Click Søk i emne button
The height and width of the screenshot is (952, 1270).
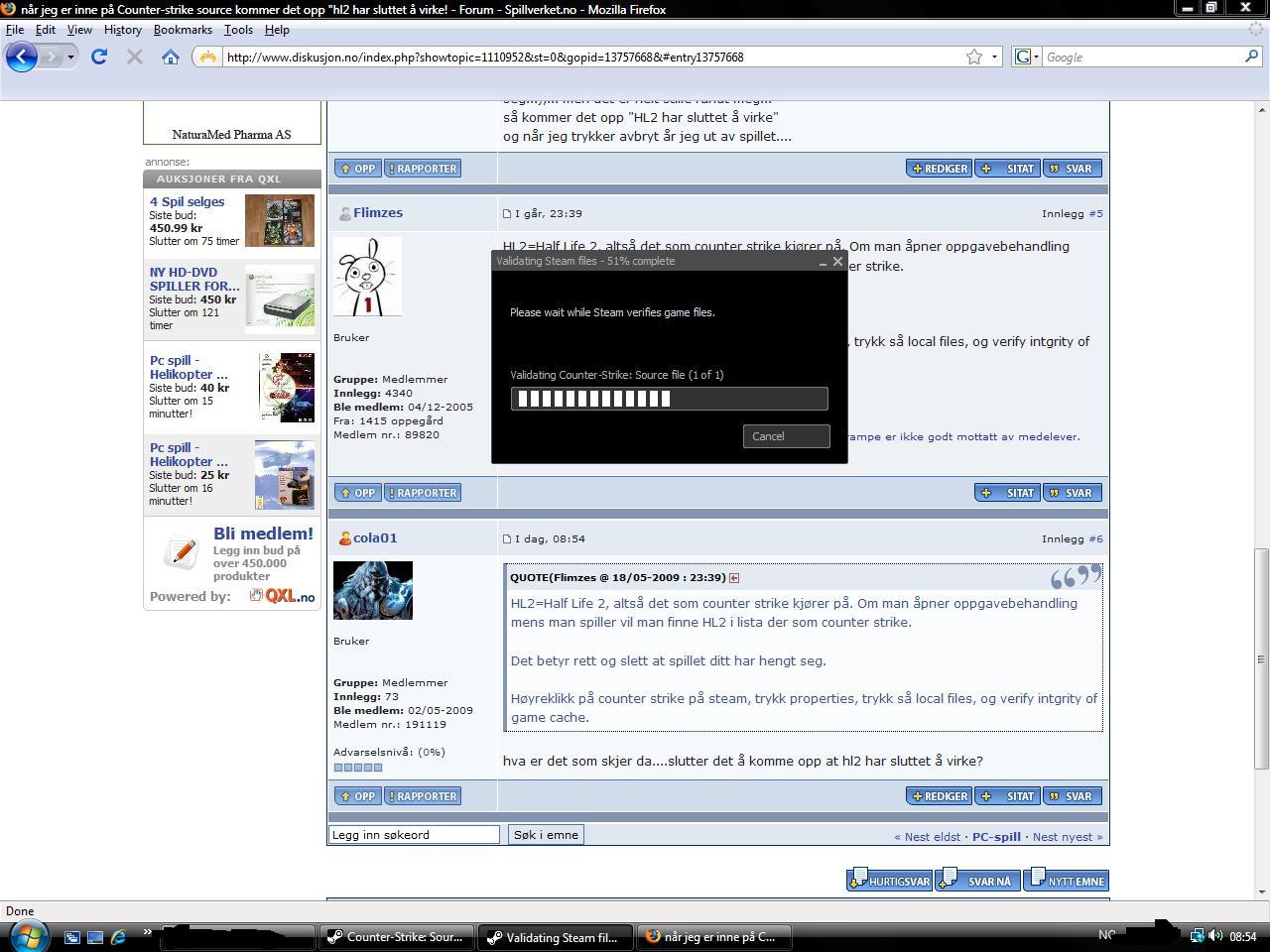(545, 835)
